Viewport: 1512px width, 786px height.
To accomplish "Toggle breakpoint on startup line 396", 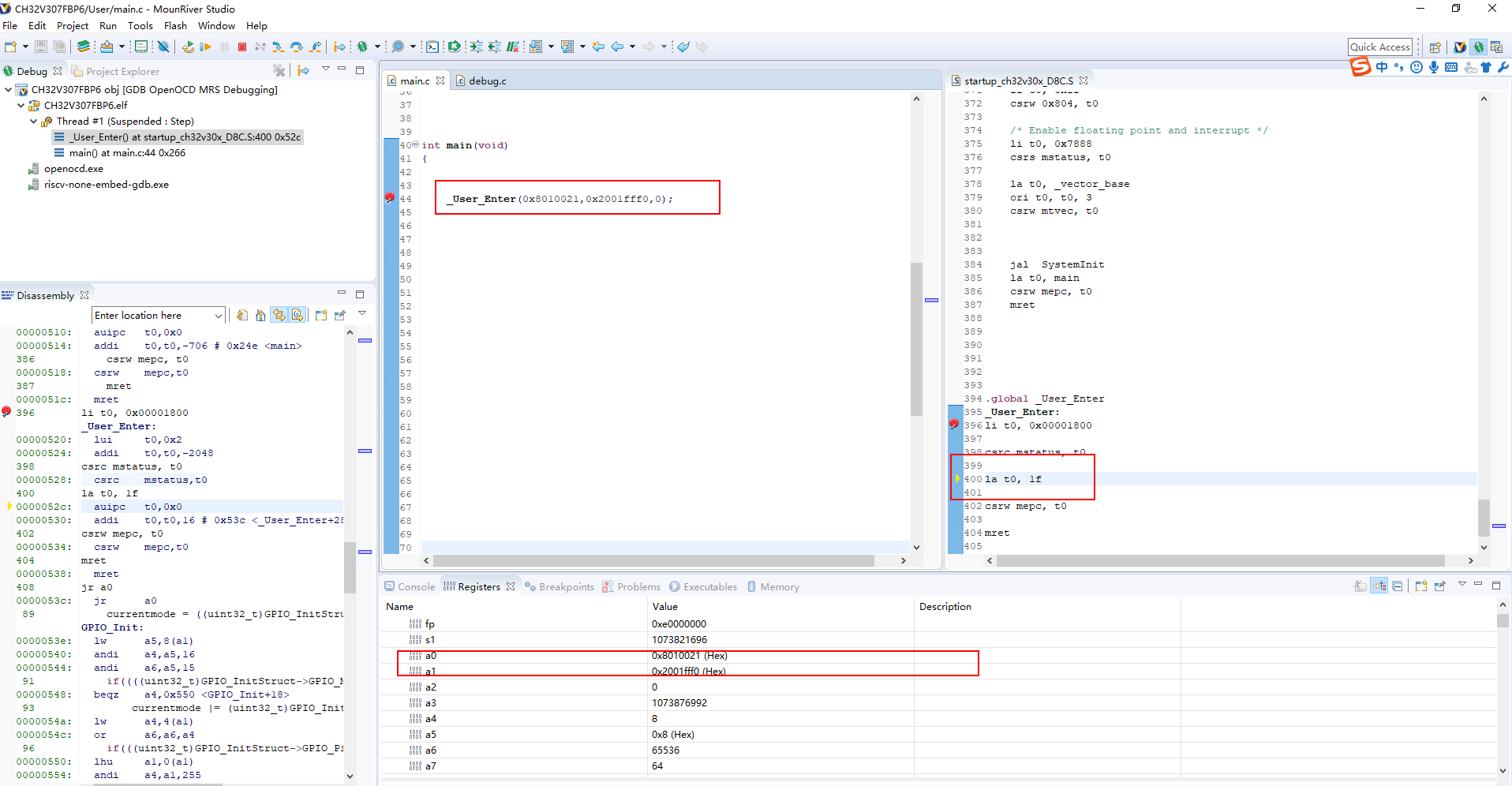I will 954,425.
